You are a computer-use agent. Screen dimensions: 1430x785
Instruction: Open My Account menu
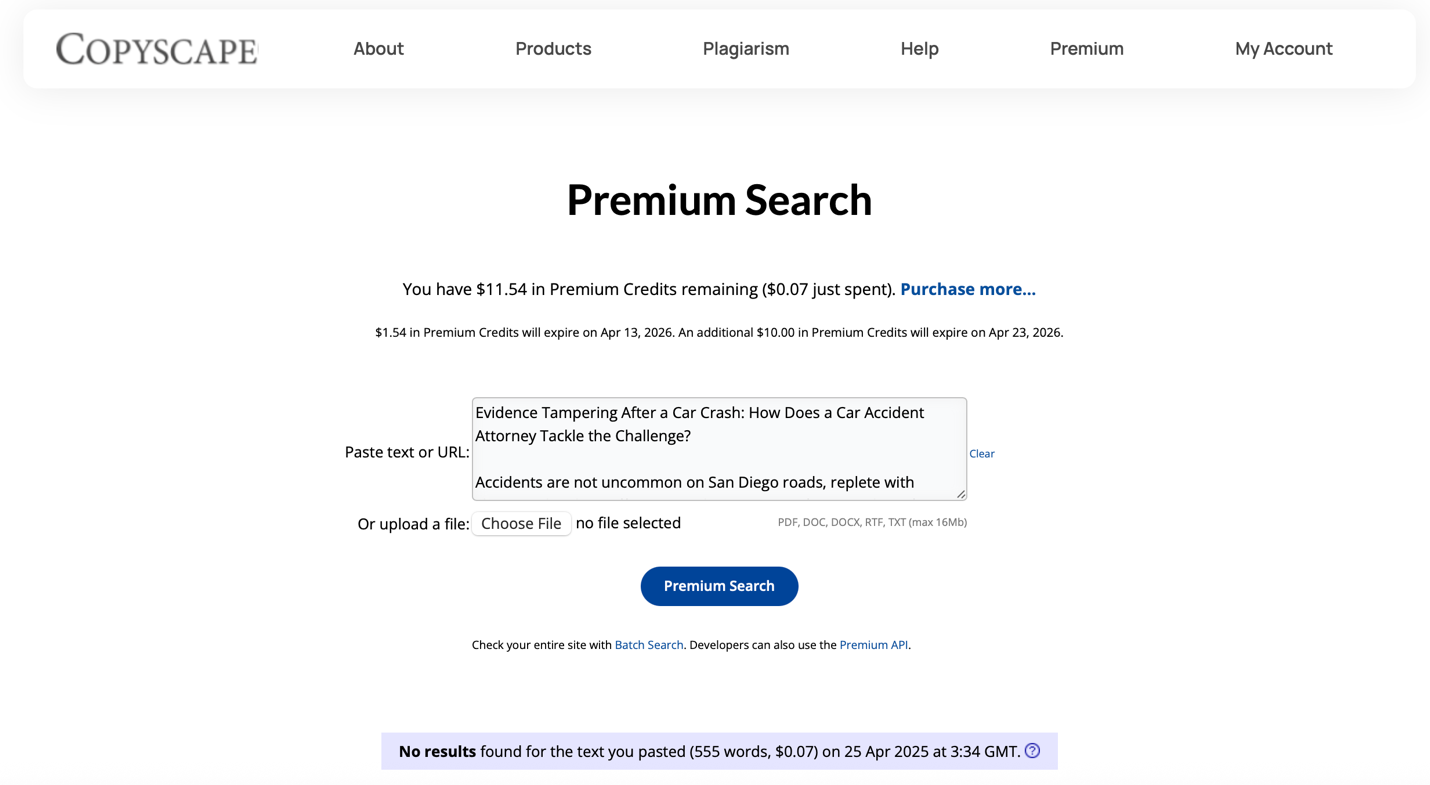pos(1283,48)
